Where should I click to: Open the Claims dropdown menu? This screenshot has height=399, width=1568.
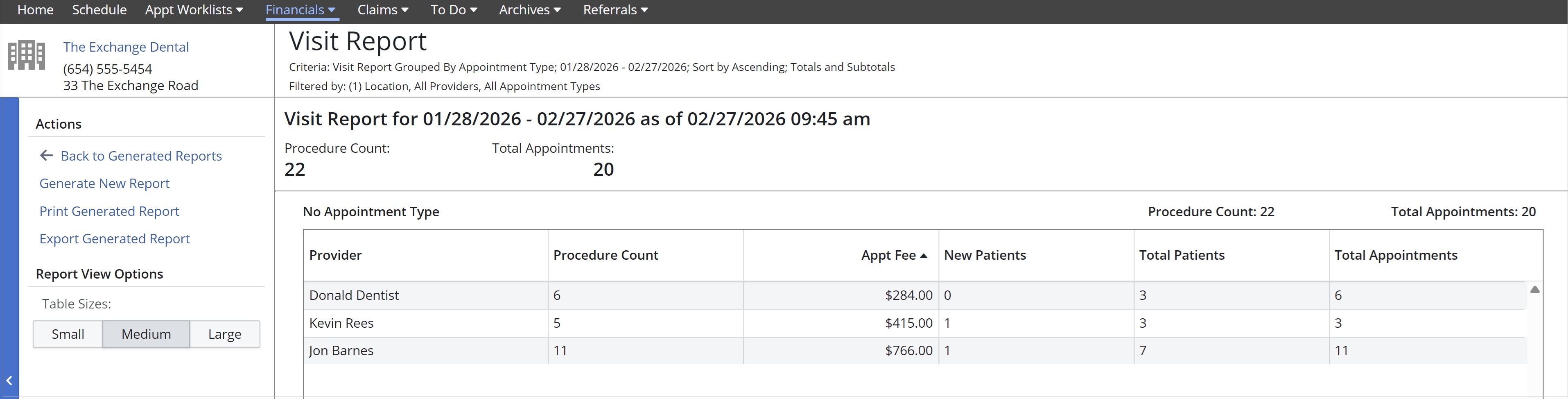[383, 10]
